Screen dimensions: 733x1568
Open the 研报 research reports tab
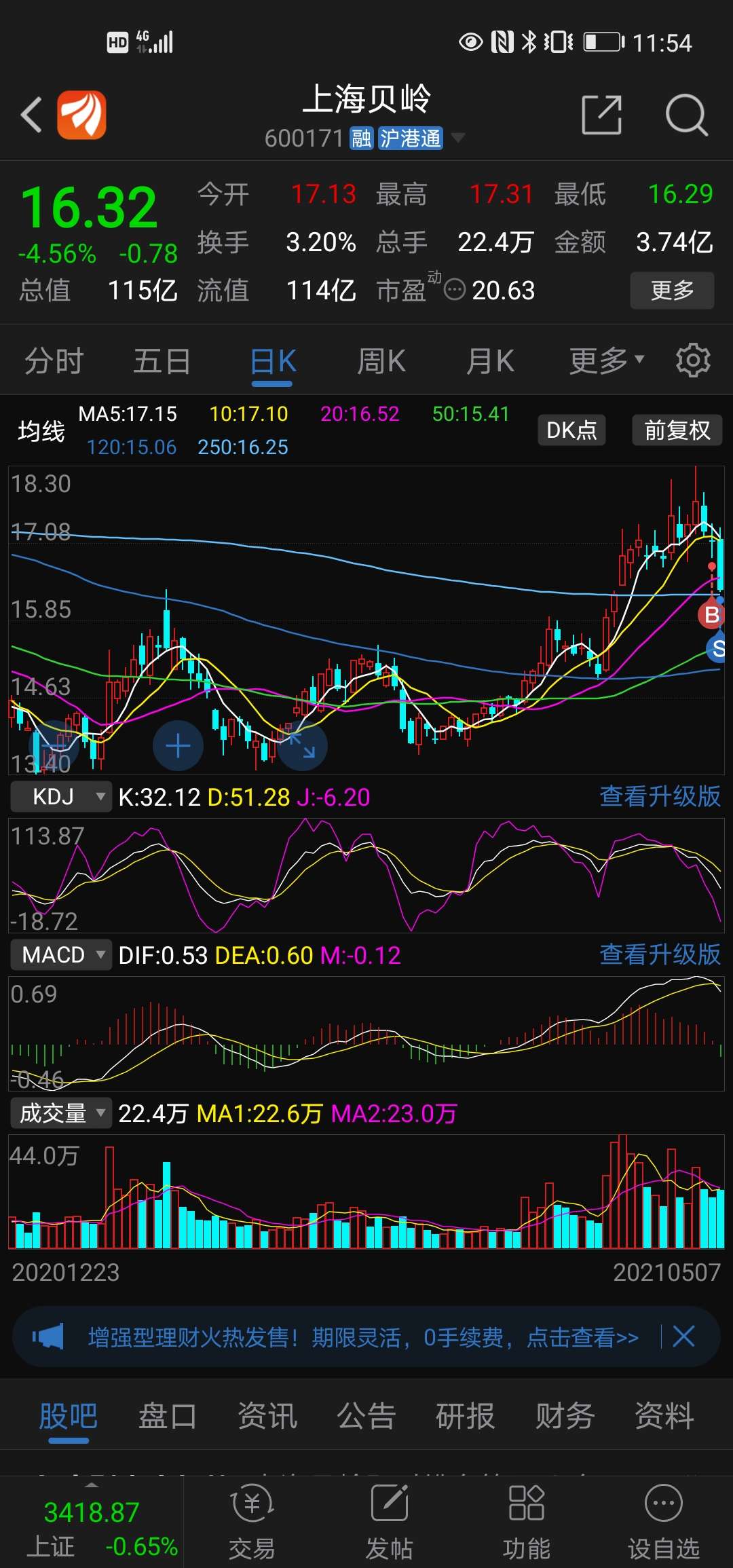pos(466,1416)
